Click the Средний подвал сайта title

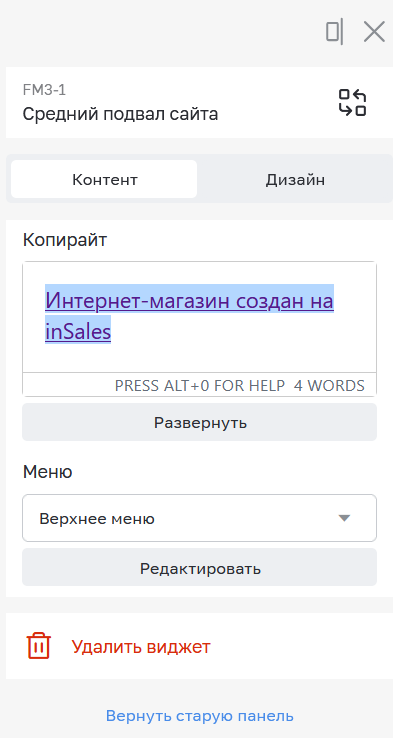(120, 114)
